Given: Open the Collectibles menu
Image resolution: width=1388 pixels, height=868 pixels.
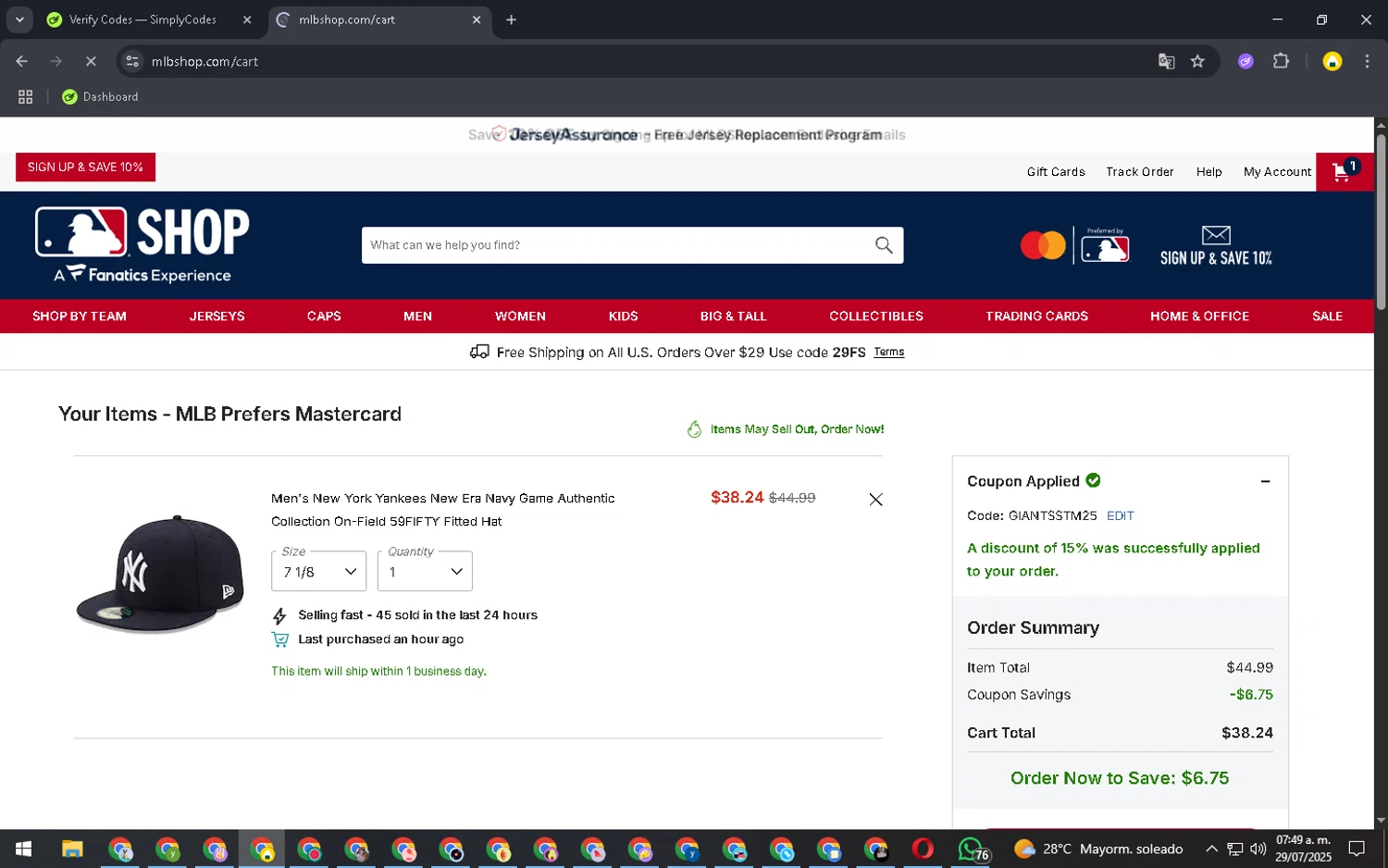Looking at the screenshot, I should [x=876, y=316].
